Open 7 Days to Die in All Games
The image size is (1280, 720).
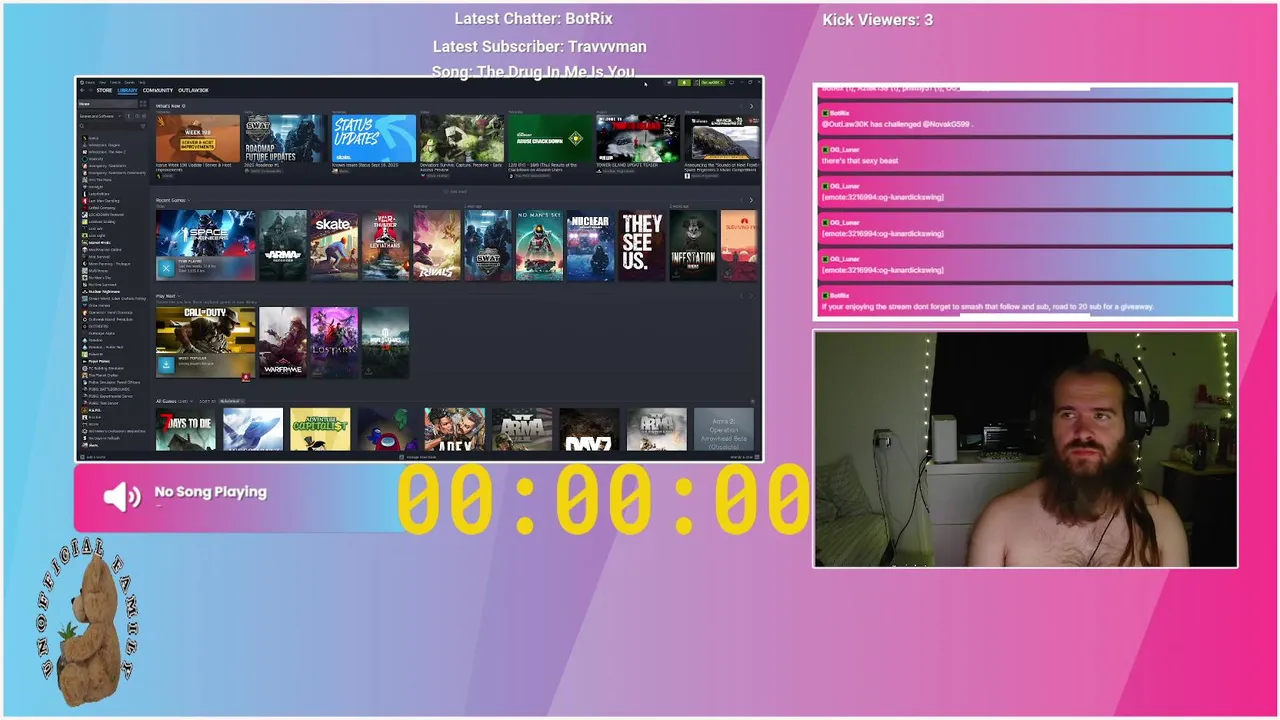[x=186, y=430]
